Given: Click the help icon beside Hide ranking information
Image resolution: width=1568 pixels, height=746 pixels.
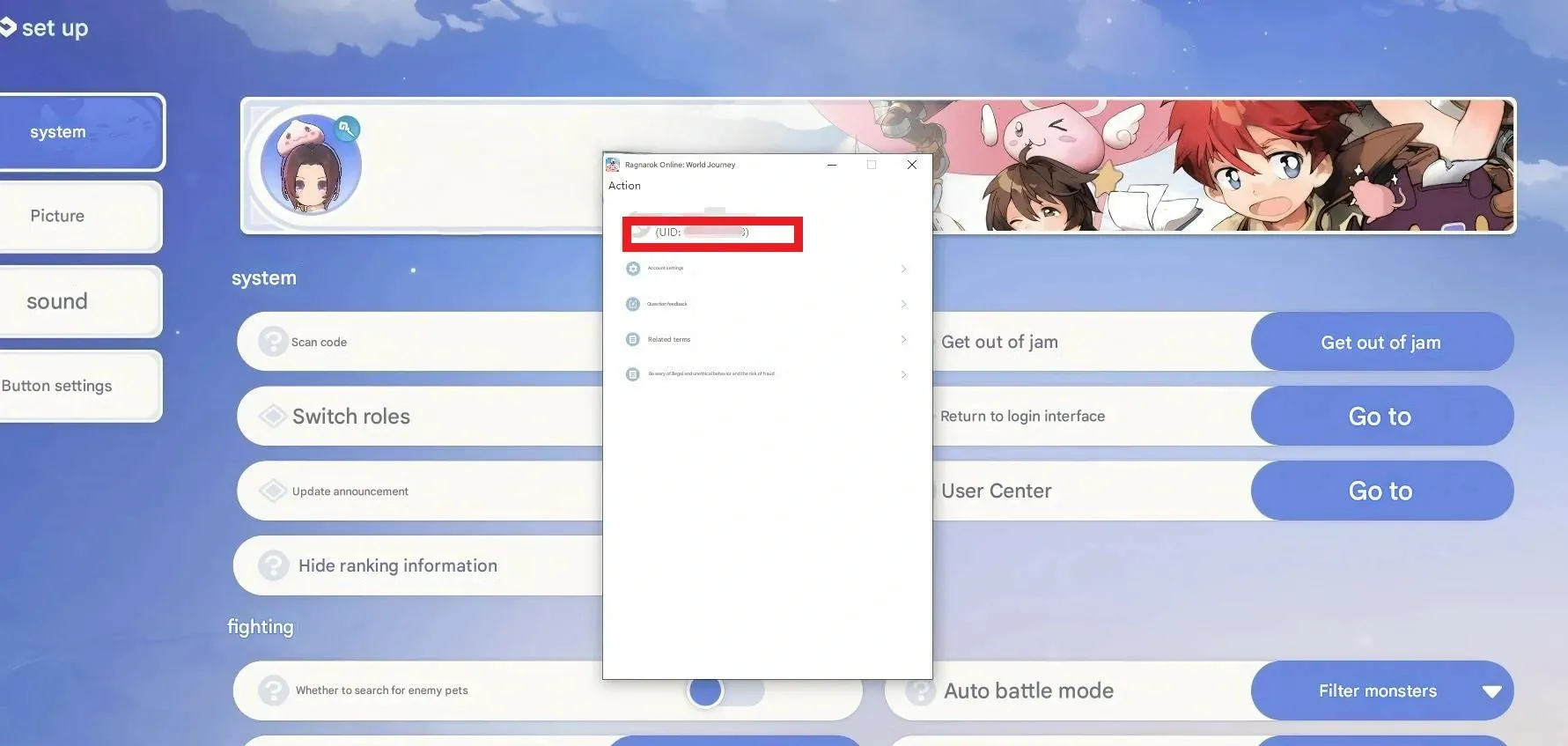Looking at the screenshot, I should [273, 565].
